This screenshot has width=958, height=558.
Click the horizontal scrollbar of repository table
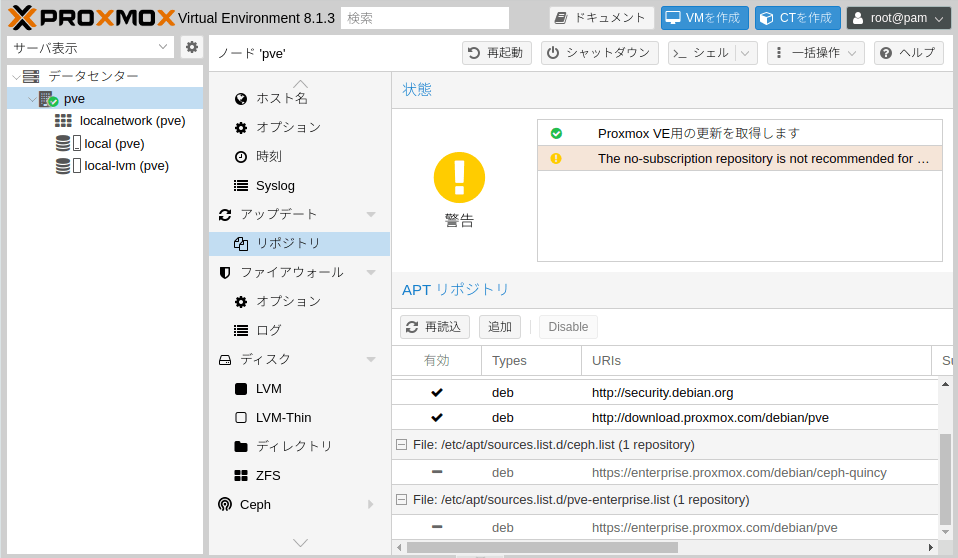click(x=542, y=547)
